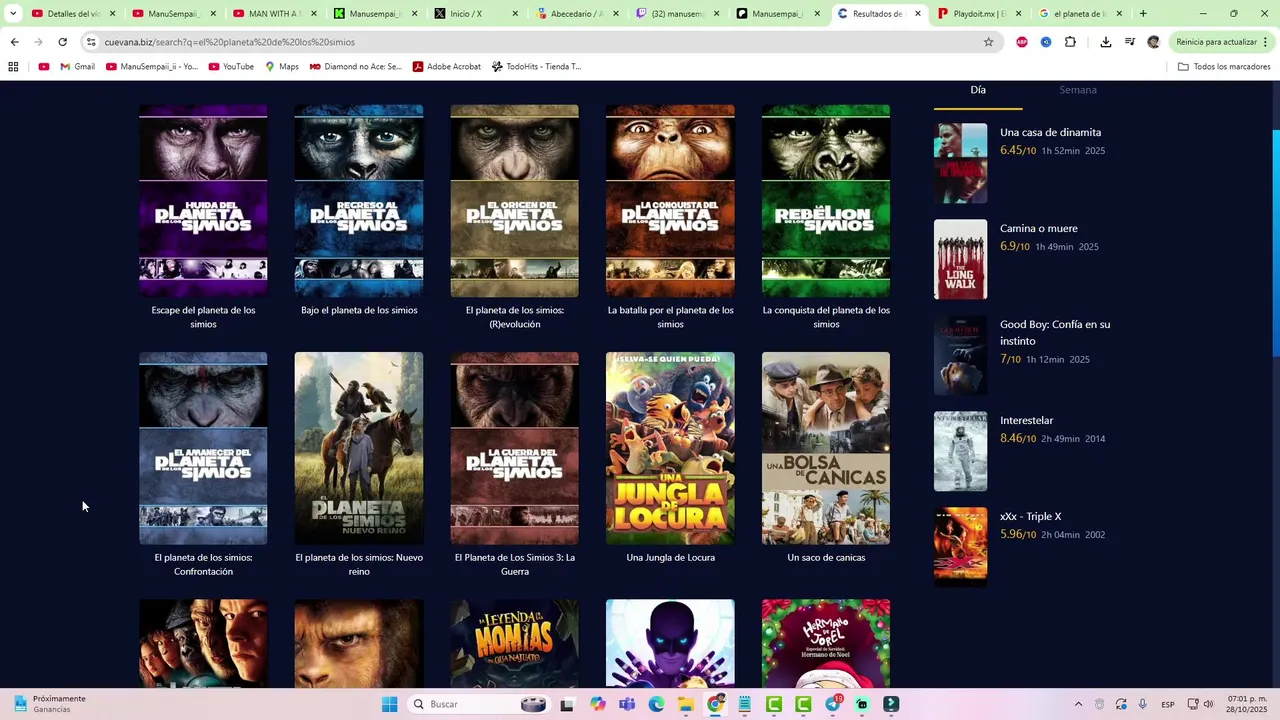The image size is (1280, 720).
Task: Open a new browser tab with plus icon
Action: click(x=1143, y=14)
